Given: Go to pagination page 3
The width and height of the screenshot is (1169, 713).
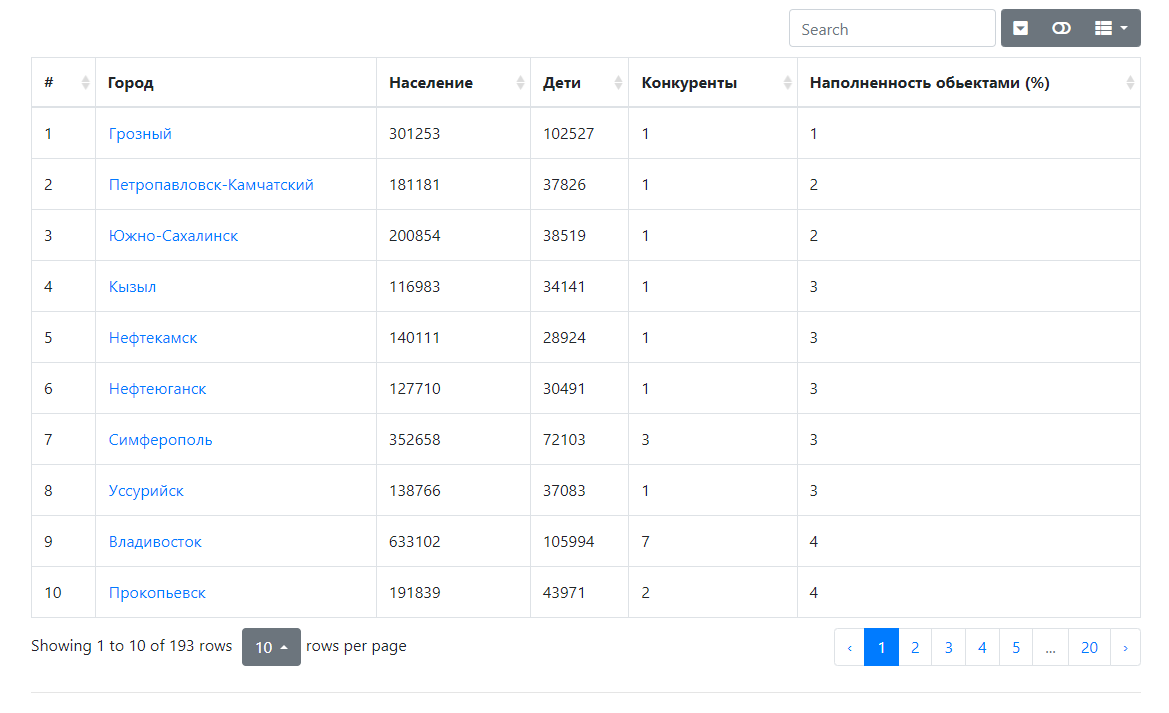Looking at the screenshot, I should pyautogui.click(x=948, y=647).
